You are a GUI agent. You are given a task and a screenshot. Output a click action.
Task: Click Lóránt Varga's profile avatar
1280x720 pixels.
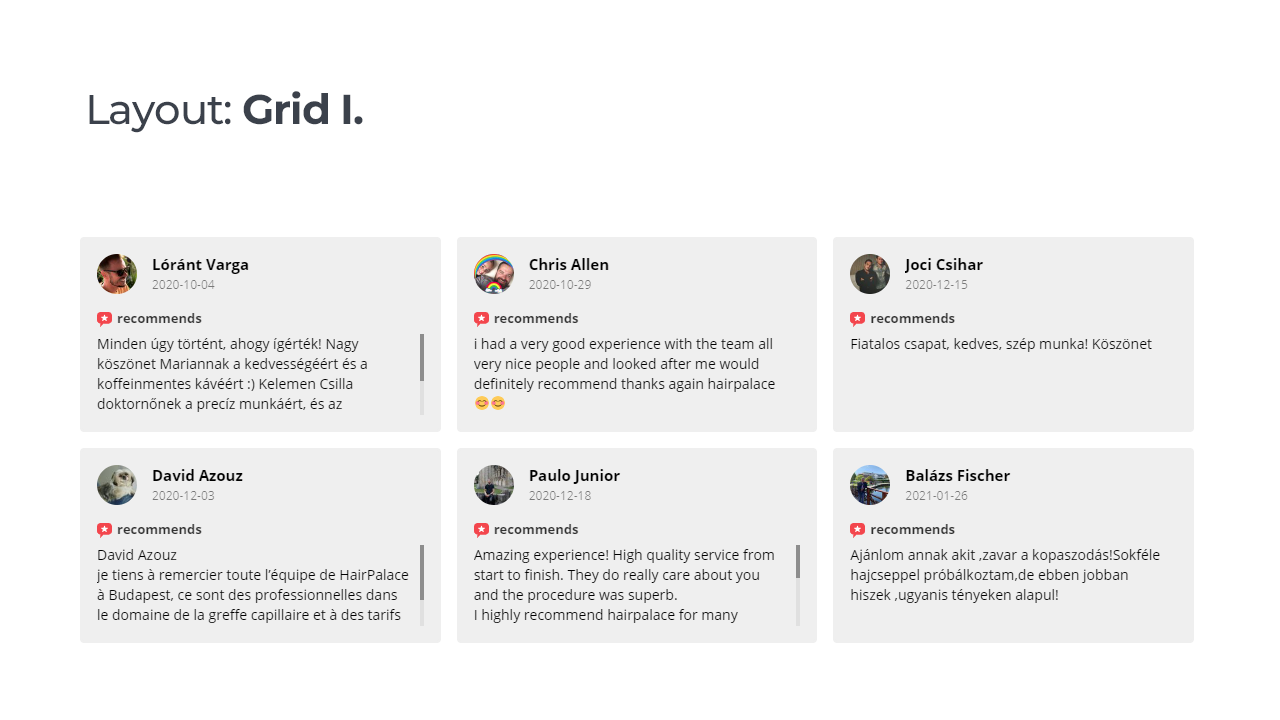[x=117, y=274]
